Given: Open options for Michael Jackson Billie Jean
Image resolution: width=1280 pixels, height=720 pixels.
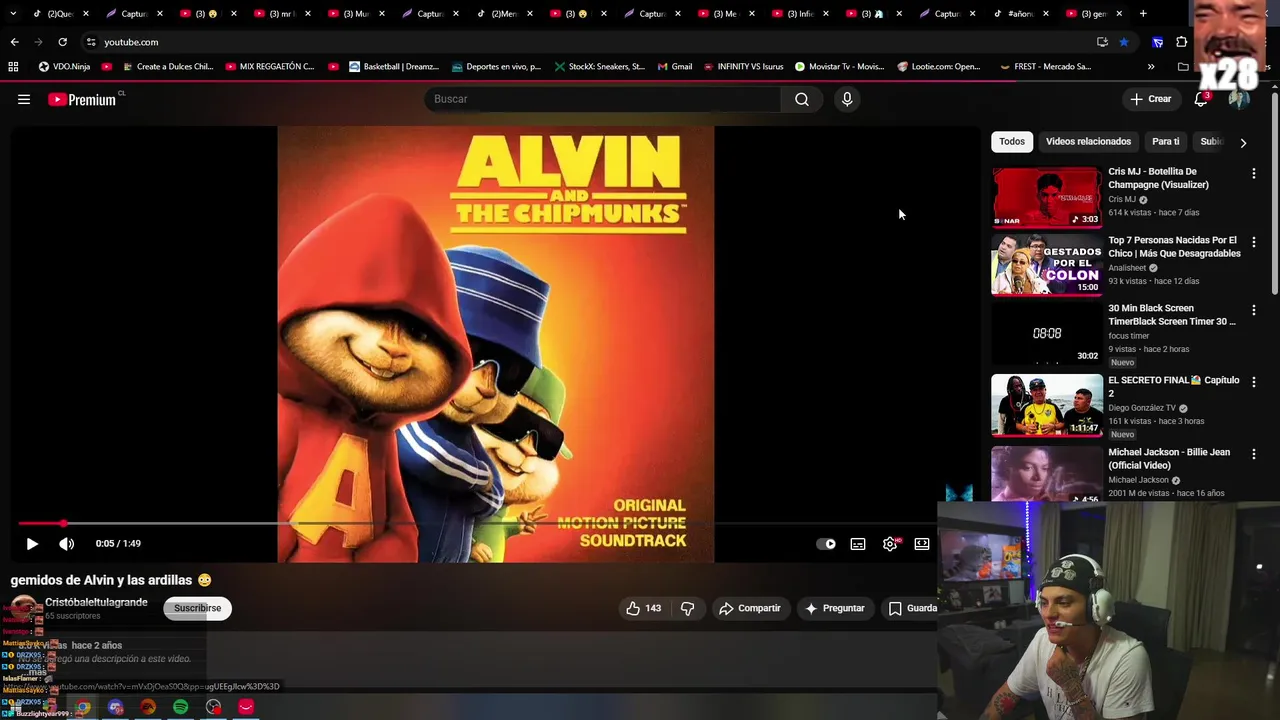Looking at the screenshot, I should (1253, 454).
